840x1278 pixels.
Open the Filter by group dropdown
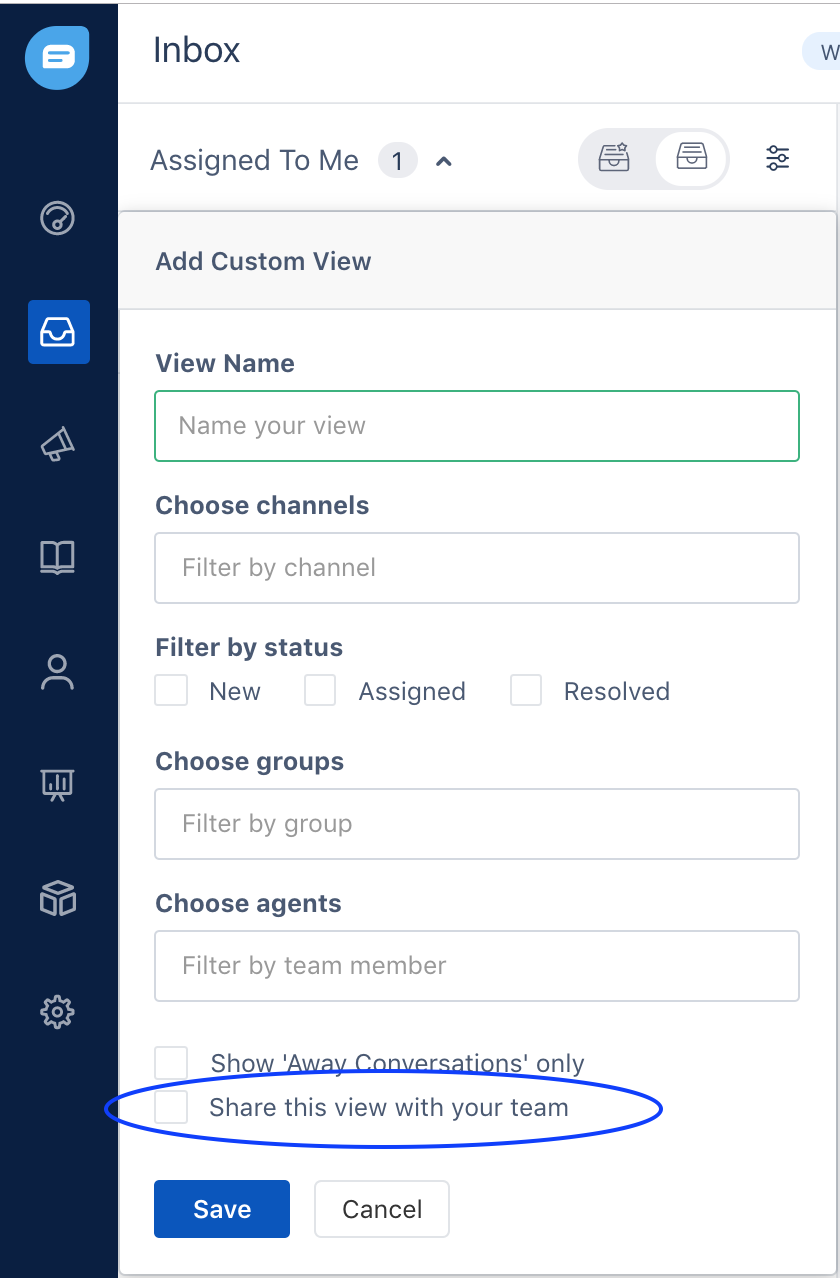pyautogui.click(x=477, y=824)
